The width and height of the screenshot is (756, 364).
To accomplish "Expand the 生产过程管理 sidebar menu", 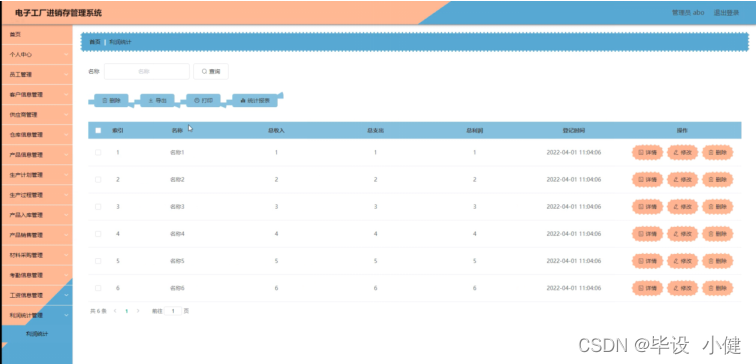I will 37,195.
